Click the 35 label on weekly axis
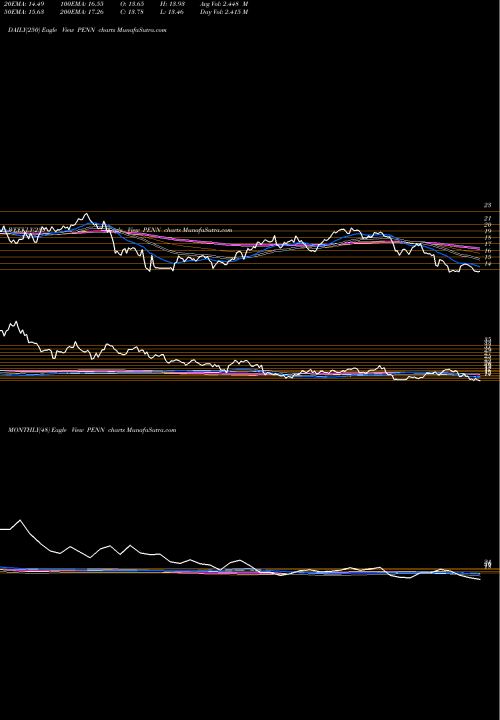This screenshot has width=500, height=720. click(x=488, y=339)
